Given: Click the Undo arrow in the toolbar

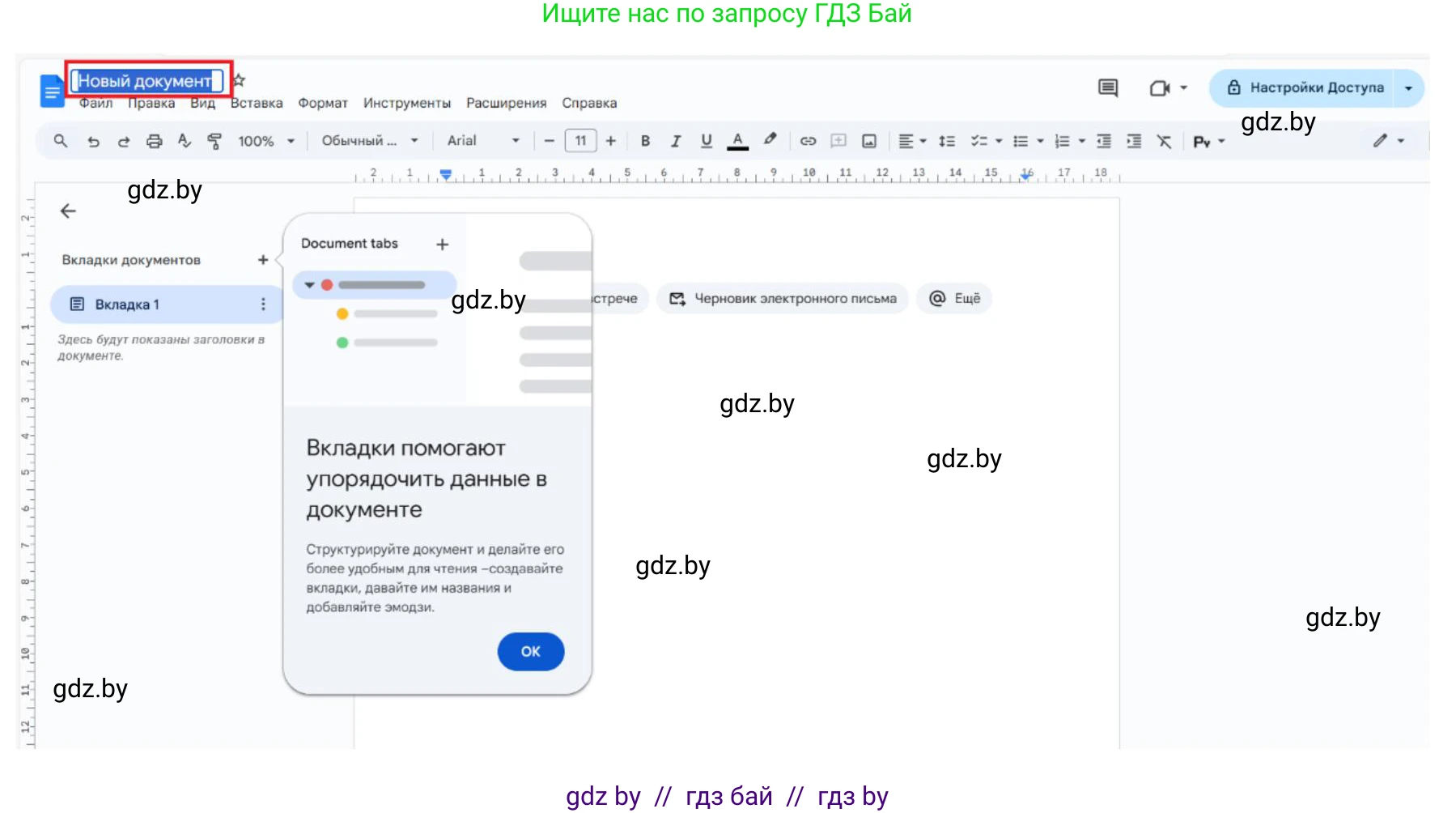Looking at the screenshot, I should pos(93,141).
